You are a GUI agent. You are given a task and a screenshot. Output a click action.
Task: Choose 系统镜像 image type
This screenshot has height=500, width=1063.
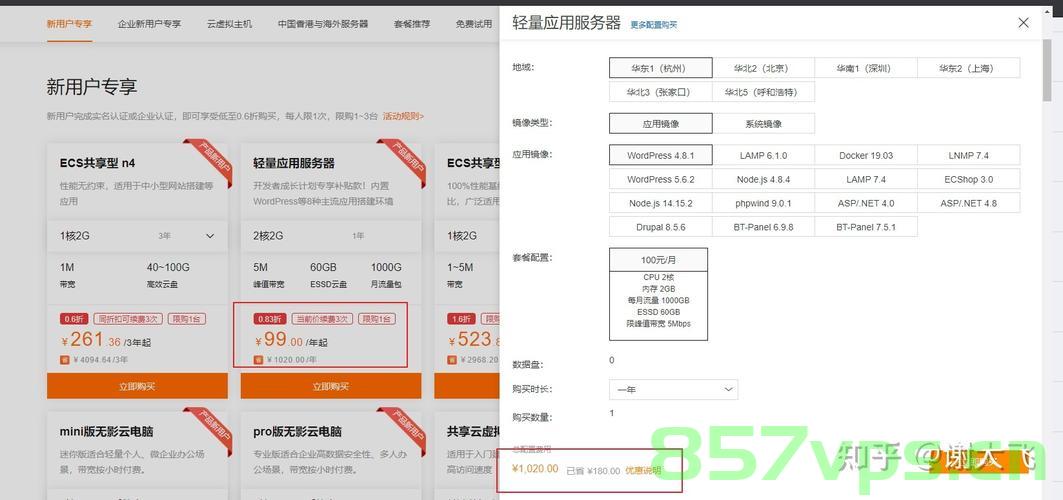763,123
